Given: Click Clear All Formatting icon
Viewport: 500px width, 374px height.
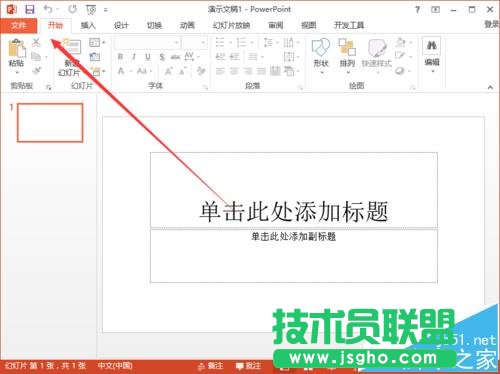Looking at the screenshot, I should tap(201, 71).
